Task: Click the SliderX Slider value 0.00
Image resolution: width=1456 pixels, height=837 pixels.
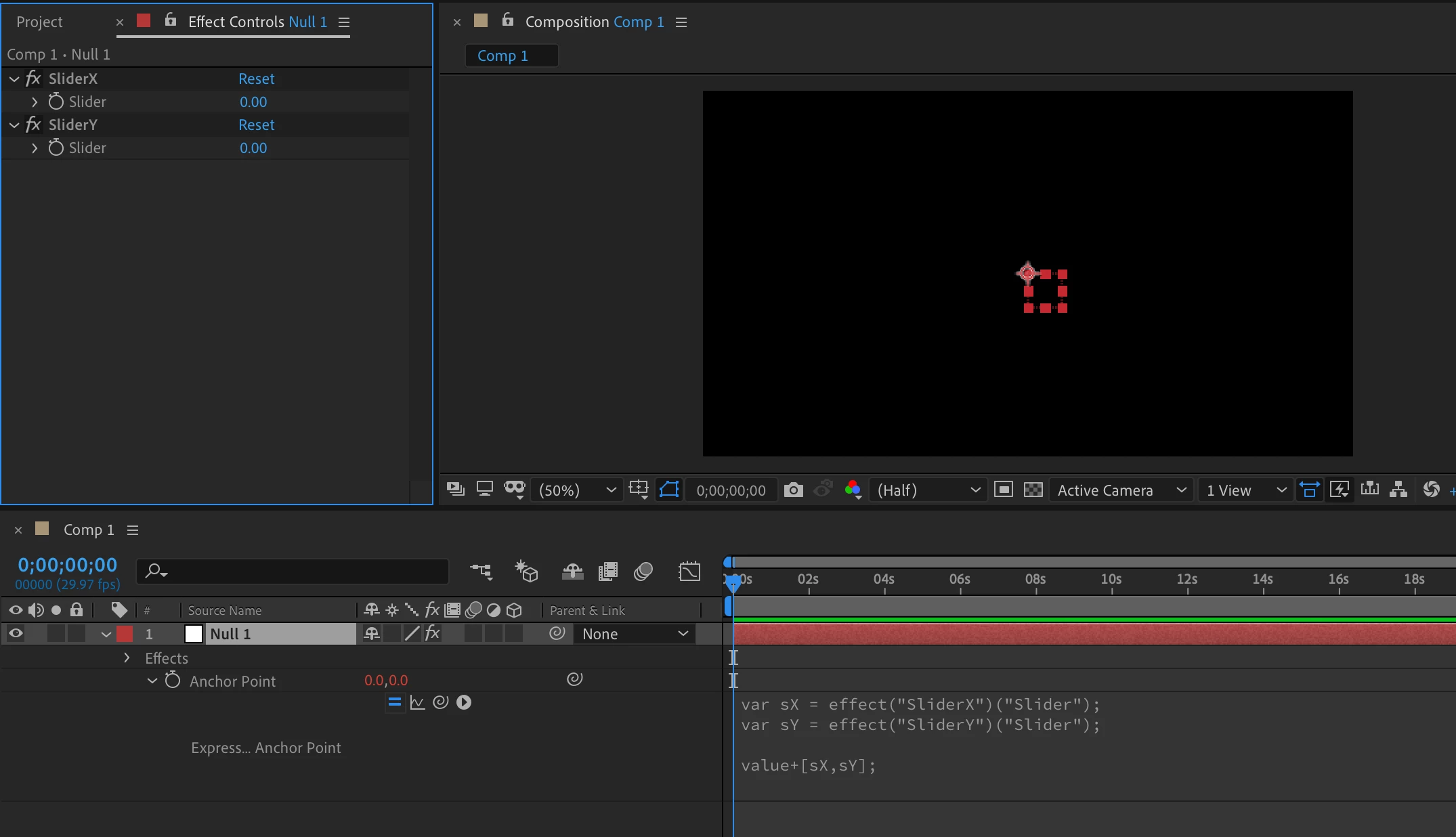Action: tap(253, 102)
